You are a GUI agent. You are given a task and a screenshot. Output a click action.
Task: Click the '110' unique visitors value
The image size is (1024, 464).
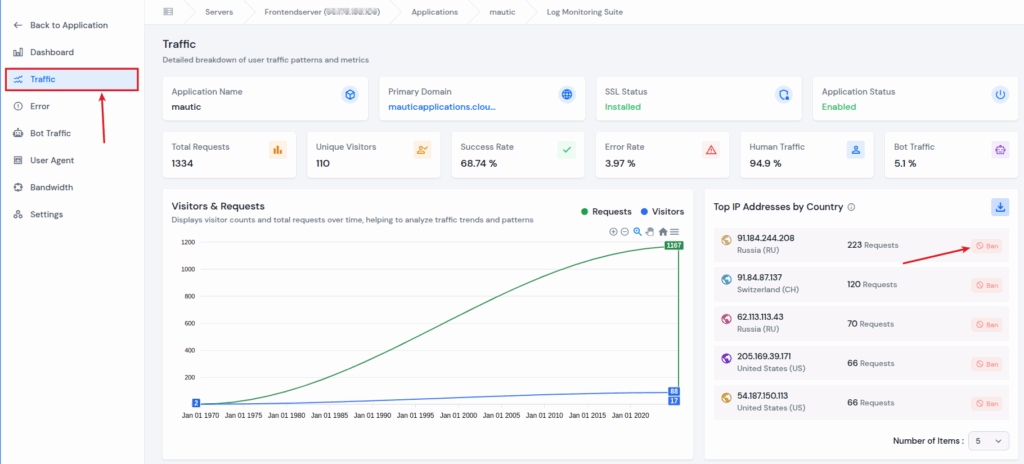tap(323, 163)
